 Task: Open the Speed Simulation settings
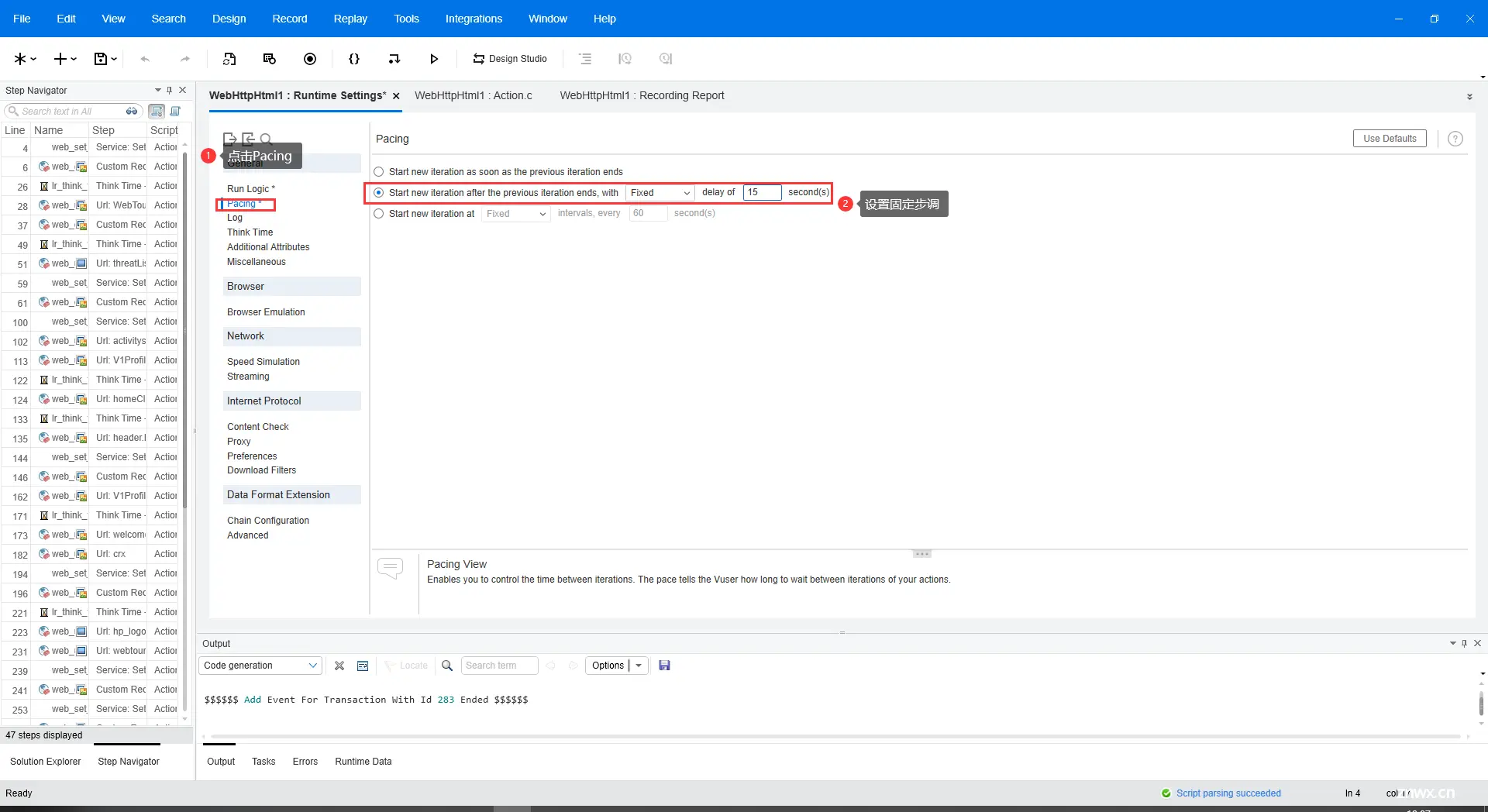pos(263,362)
